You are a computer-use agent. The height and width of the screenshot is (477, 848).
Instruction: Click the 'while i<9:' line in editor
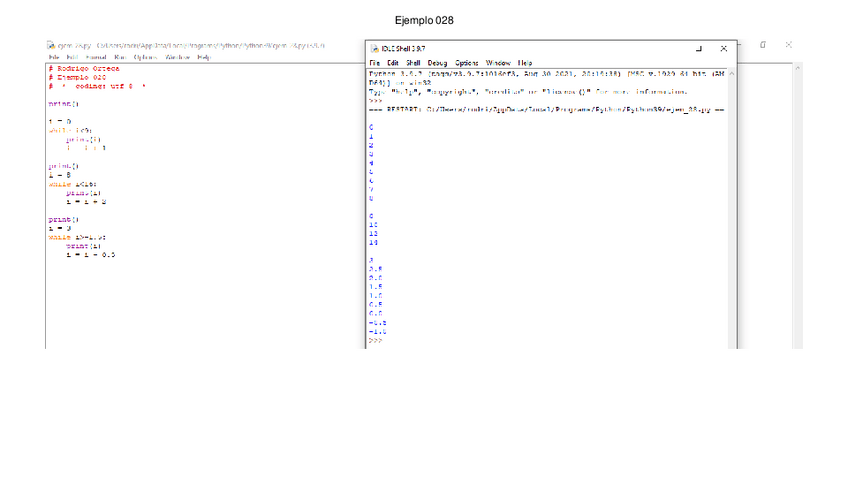(70, 130)
